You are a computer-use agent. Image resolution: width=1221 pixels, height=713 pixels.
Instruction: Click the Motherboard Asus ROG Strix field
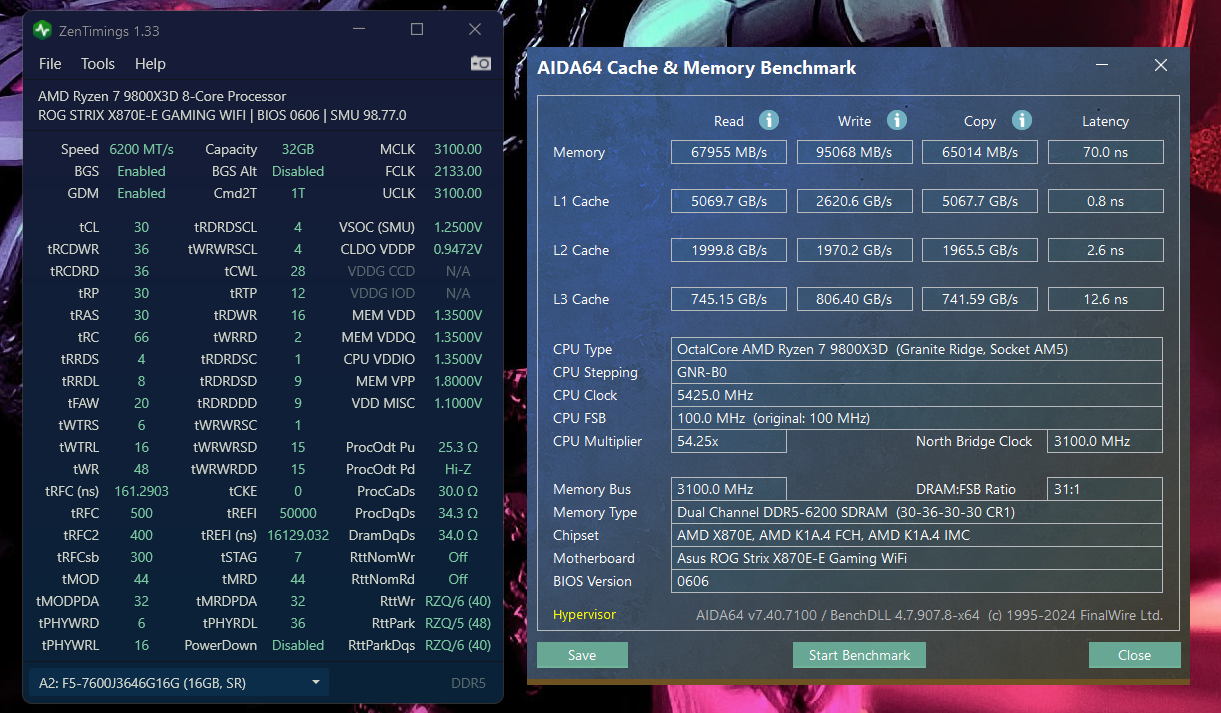point(917,558)
